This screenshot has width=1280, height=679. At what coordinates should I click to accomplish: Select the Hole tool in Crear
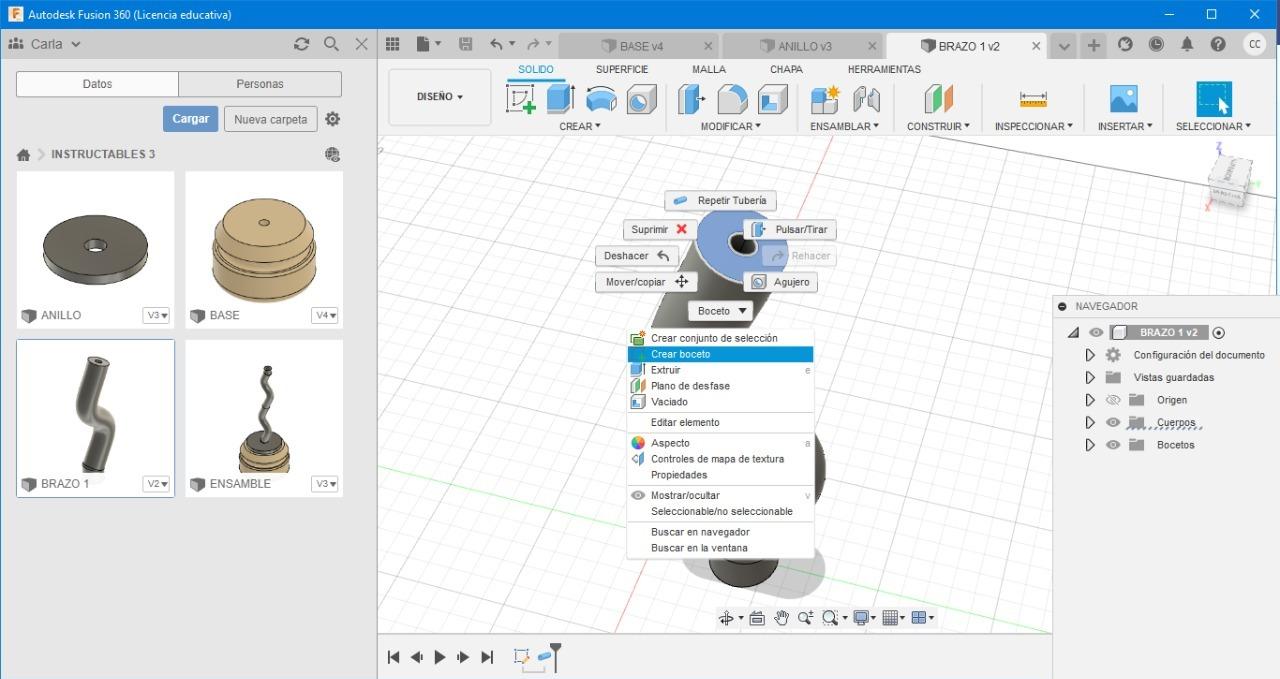[641, 99]
